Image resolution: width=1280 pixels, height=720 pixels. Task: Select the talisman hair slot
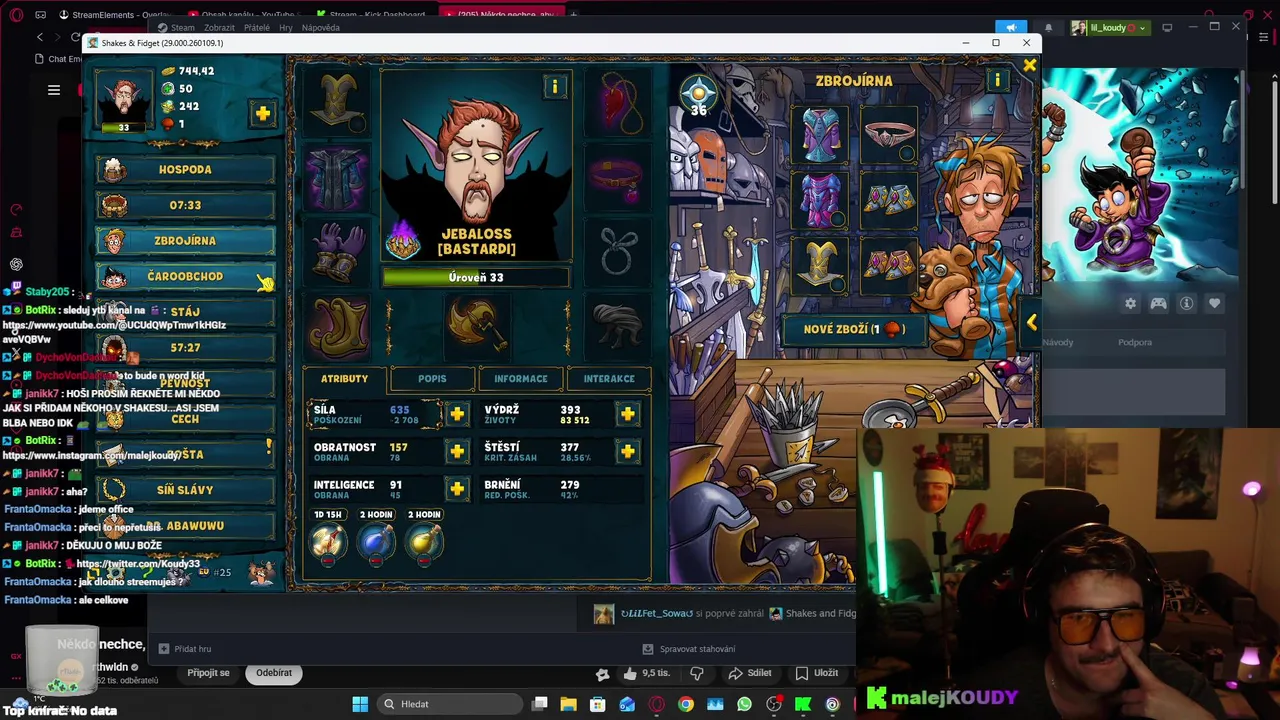click(x=617, y=327)
